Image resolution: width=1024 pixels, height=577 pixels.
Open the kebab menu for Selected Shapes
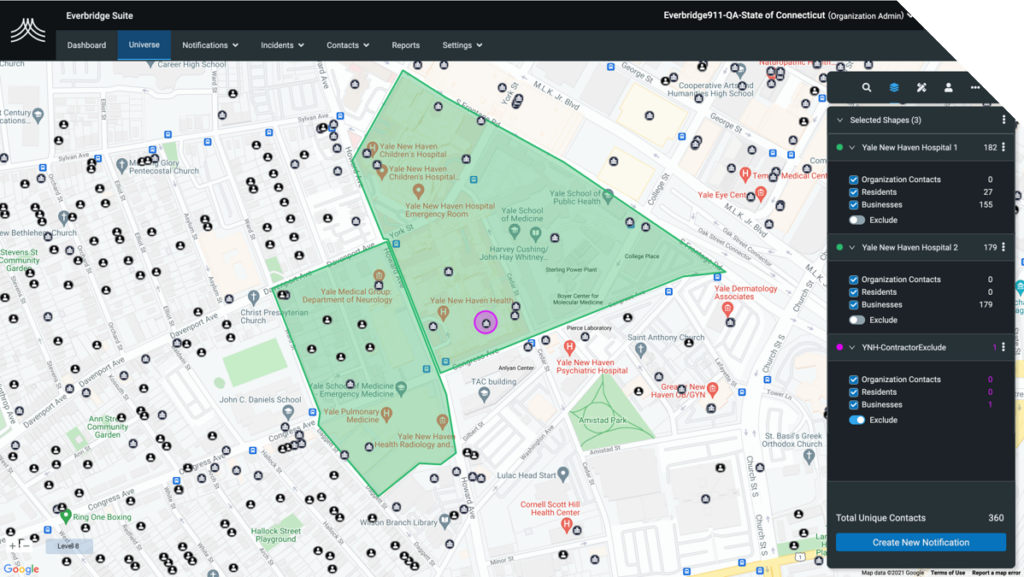point(1004,120)
